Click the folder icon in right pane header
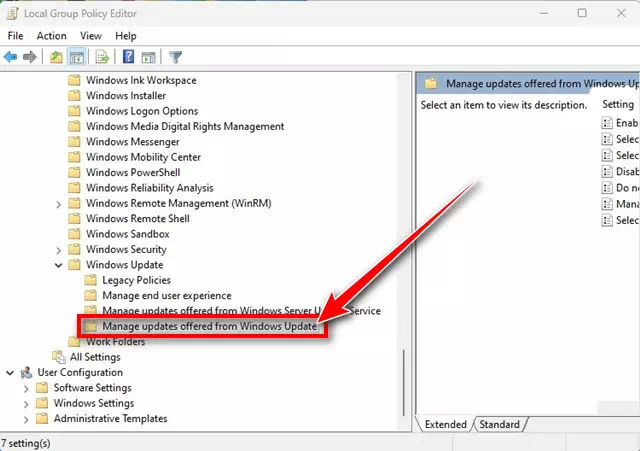 tap(431, 84)
